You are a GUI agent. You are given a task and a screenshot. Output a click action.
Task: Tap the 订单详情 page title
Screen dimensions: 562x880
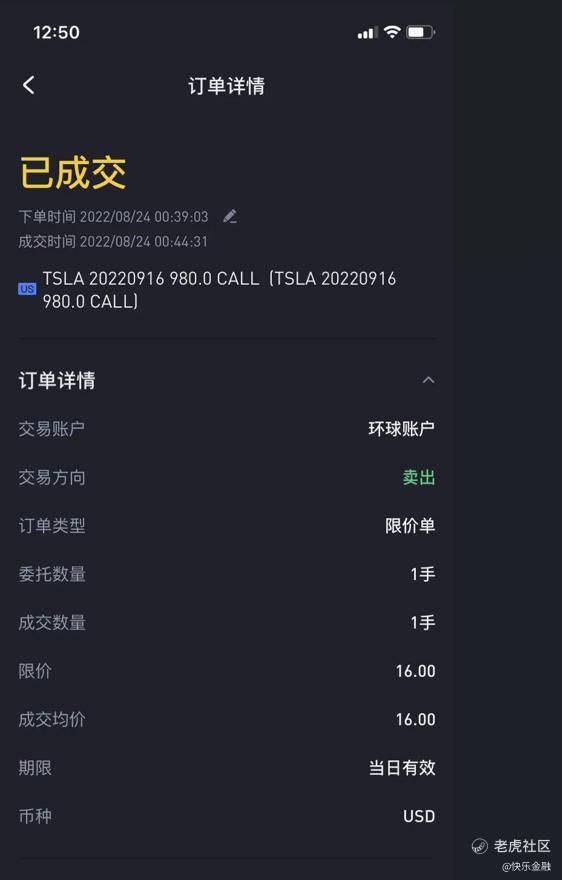(226, 86)
